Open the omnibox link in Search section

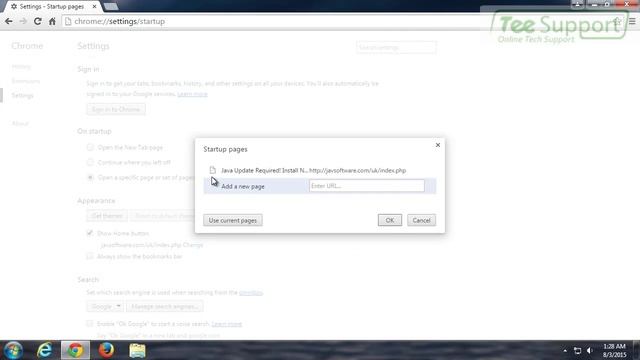pyautogui.click(x=251, y=293)
